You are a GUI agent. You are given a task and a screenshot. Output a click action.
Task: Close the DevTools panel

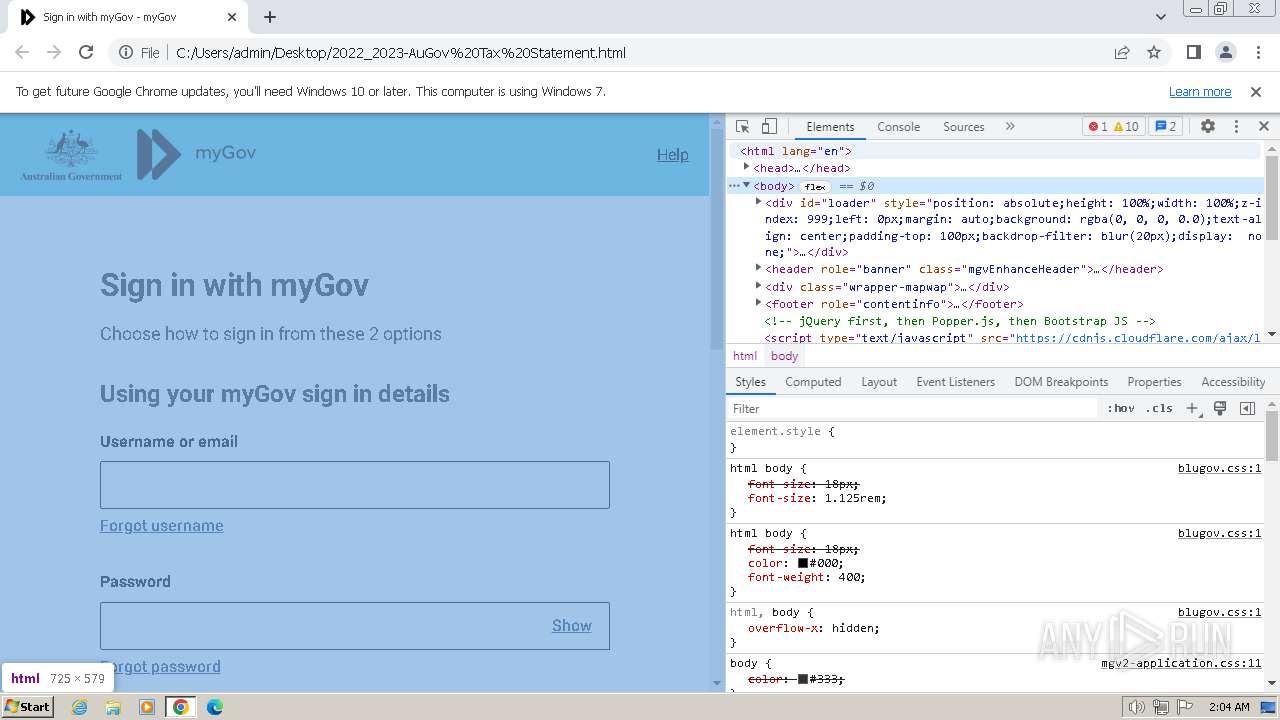point(1264,127)
